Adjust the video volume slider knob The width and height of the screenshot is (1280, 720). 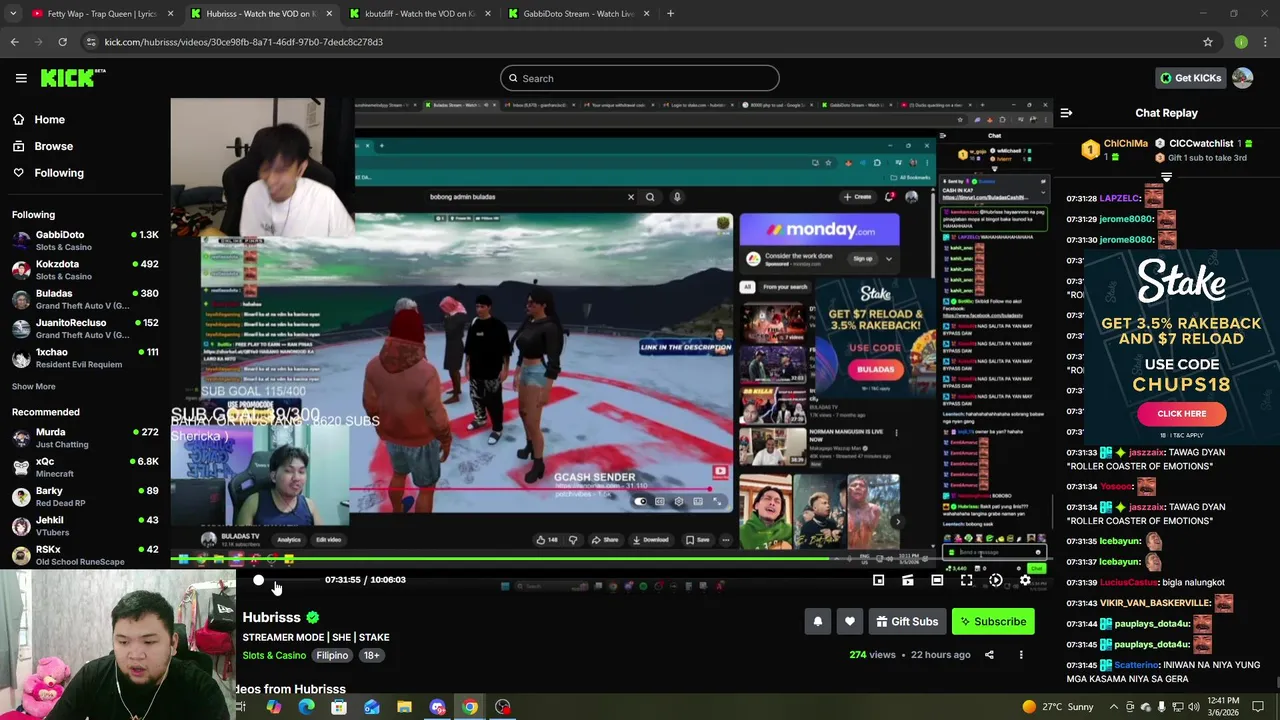point(259,580)
